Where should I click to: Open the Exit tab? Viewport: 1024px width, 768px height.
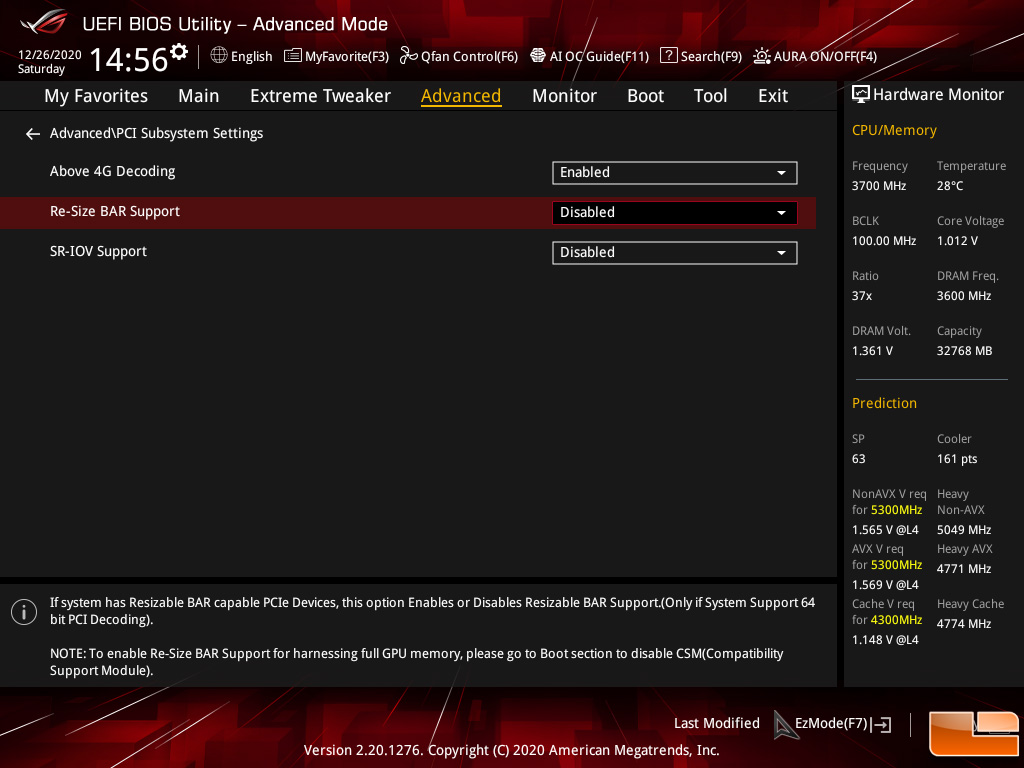pyautogui.click(x=773, y=96)
